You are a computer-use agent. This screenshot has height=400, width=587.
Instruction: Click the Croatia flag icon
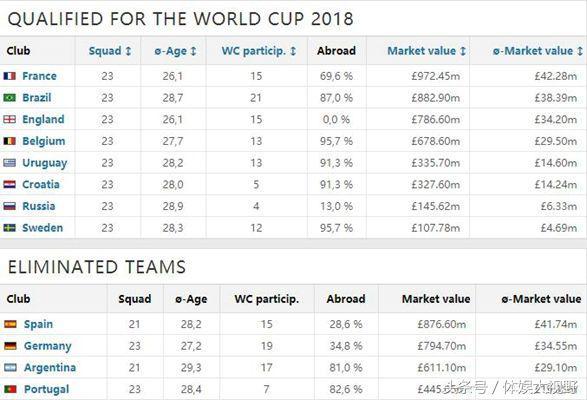coord(9,184)
